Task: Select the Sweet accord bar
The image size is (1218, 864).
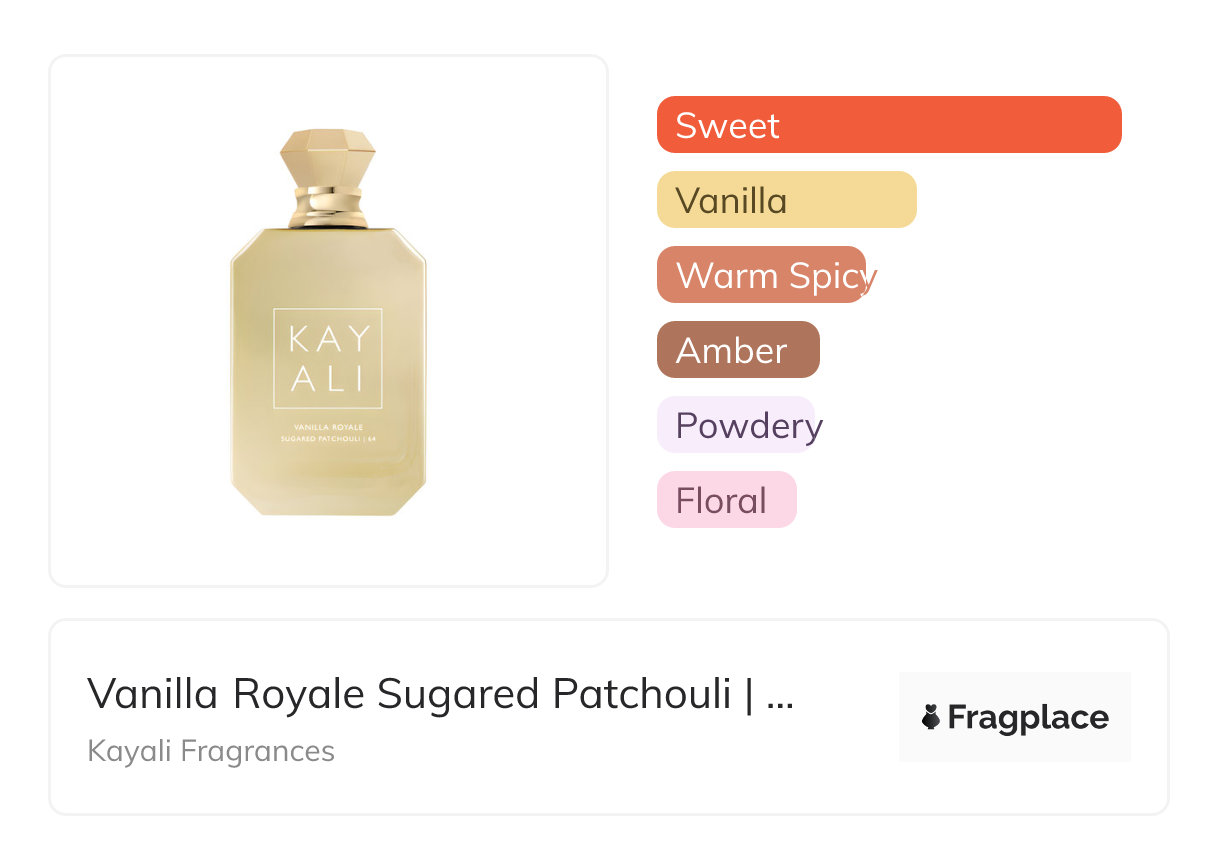Action: click(888, 125)
